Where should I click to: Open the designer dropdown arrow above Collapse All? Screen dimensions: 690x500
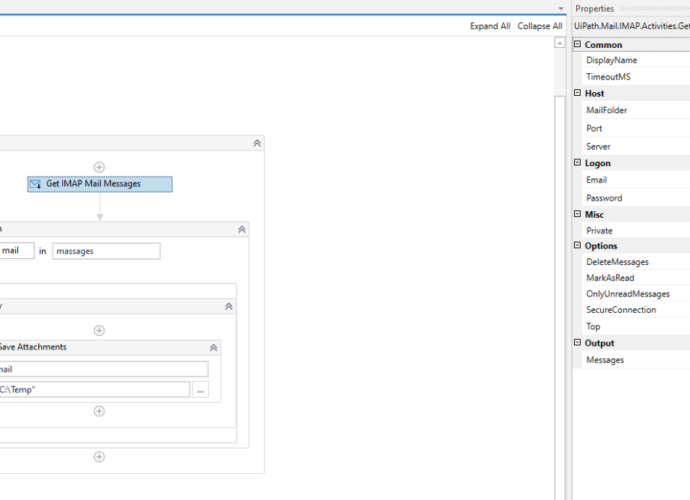560,9
